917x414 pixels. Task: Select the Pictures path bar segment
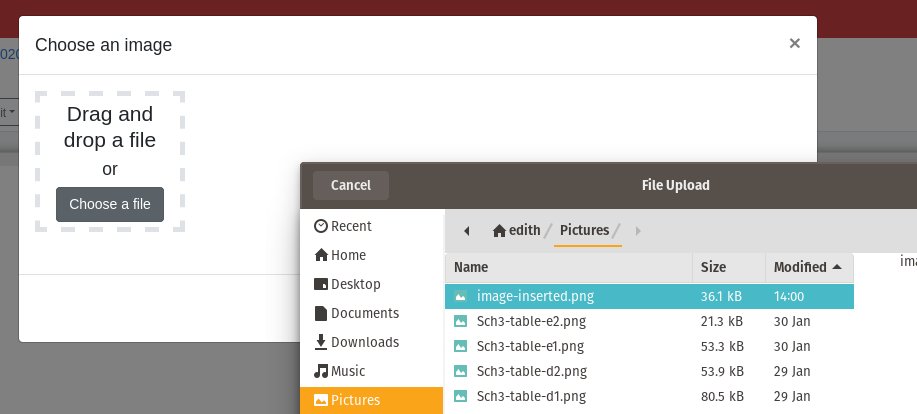point(584,231)
